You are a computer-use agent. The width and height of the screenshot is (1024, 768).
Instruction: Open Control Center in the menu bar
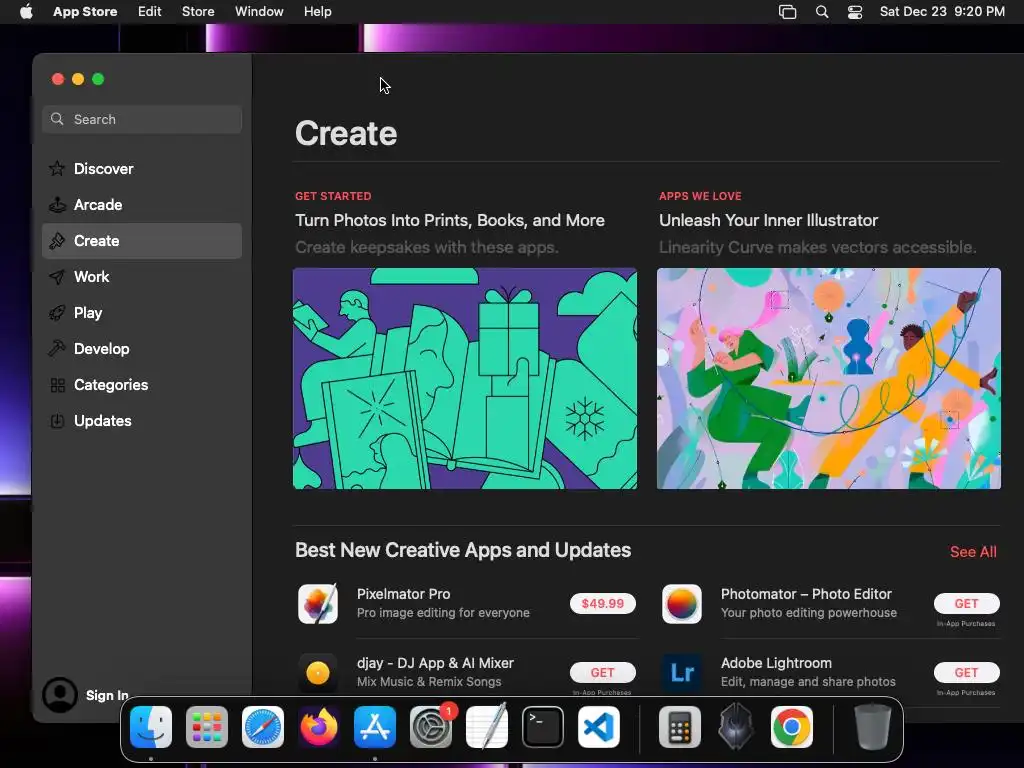[x=855, y=12]
